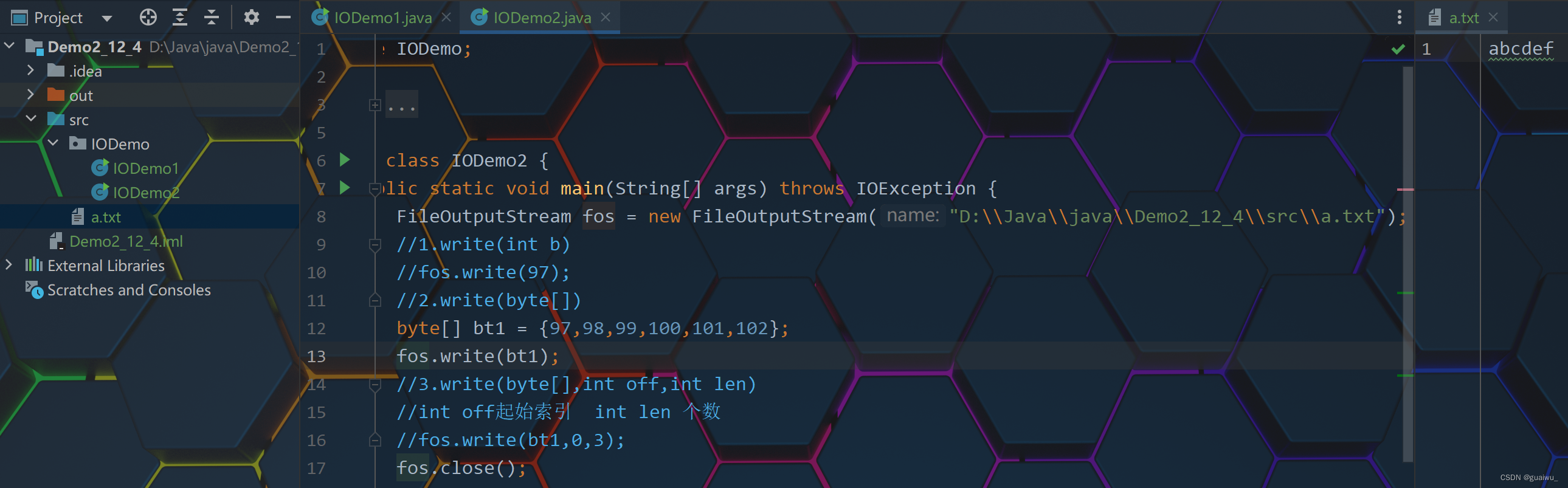1568x488 pixels.
Task: Click the a.txt tab file icon
Action: (1435, 17)
